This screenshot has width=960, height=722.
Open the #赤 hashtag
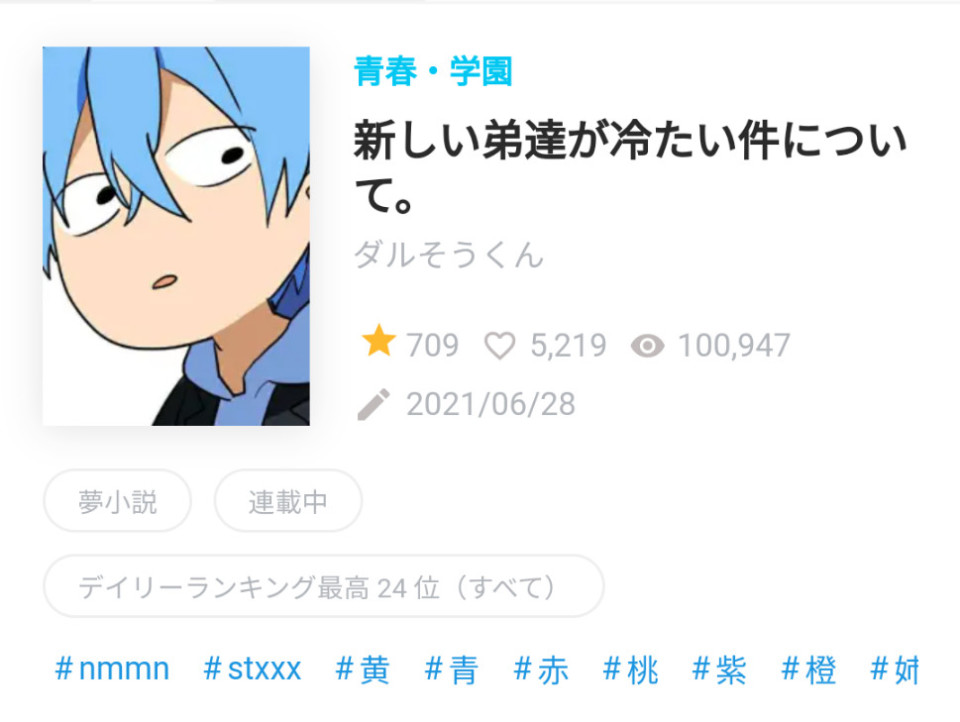(541, 669)
